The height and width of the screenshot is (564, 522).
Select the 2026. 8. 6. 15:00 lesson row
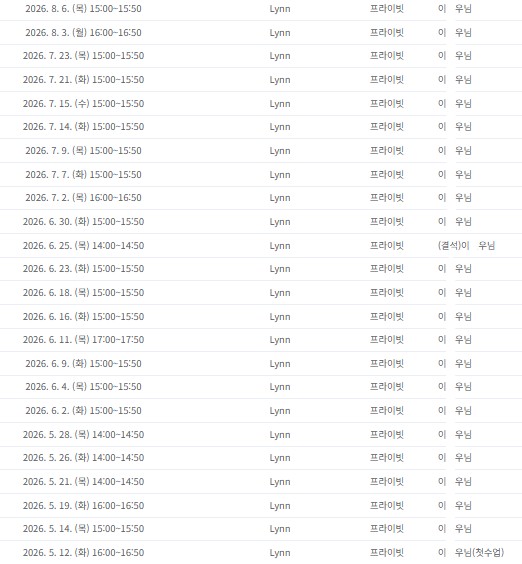point(261,9)
